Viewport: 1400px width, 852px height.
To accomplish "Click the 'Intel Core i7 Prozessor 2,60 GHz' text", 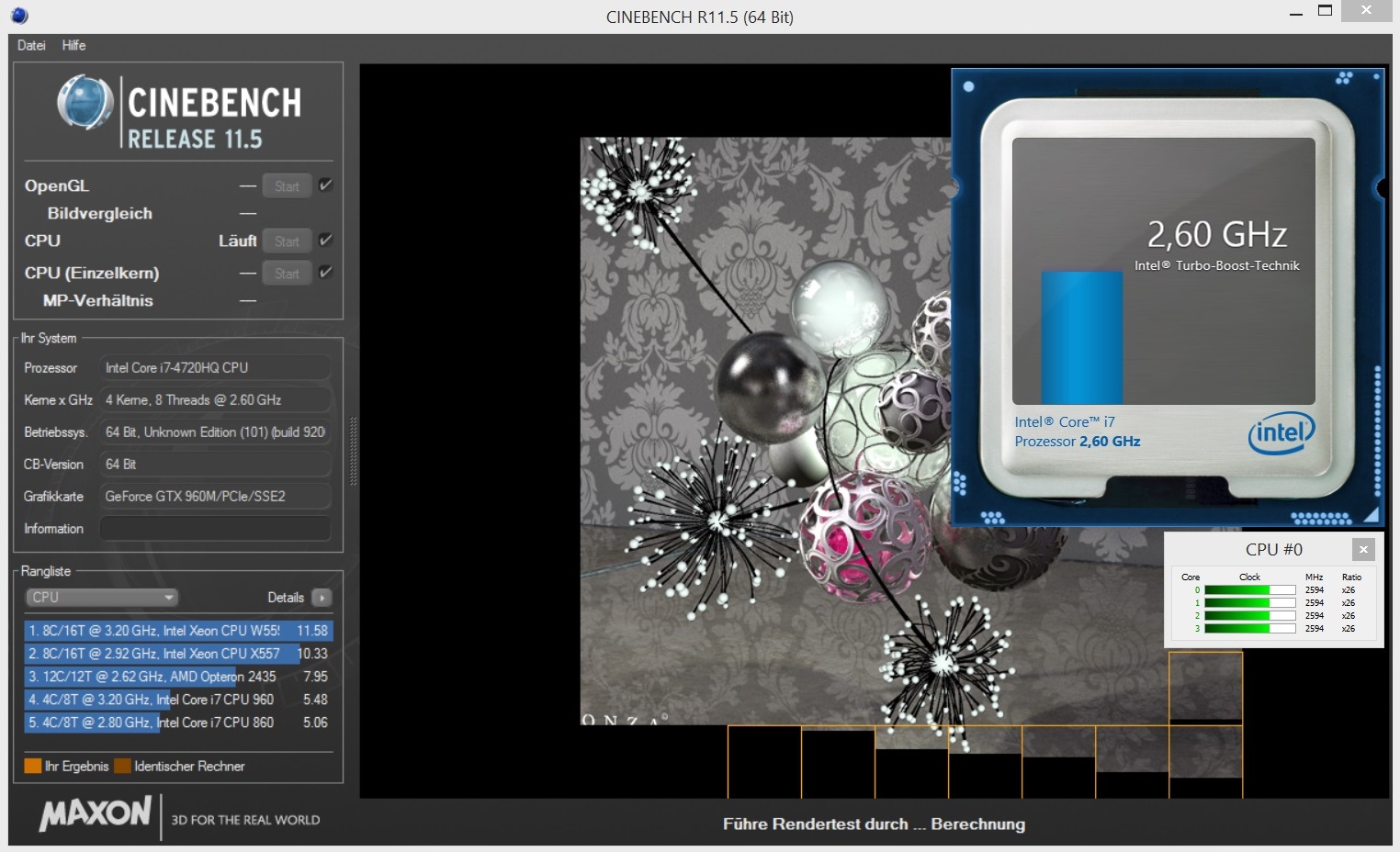I will [1078, 432].
